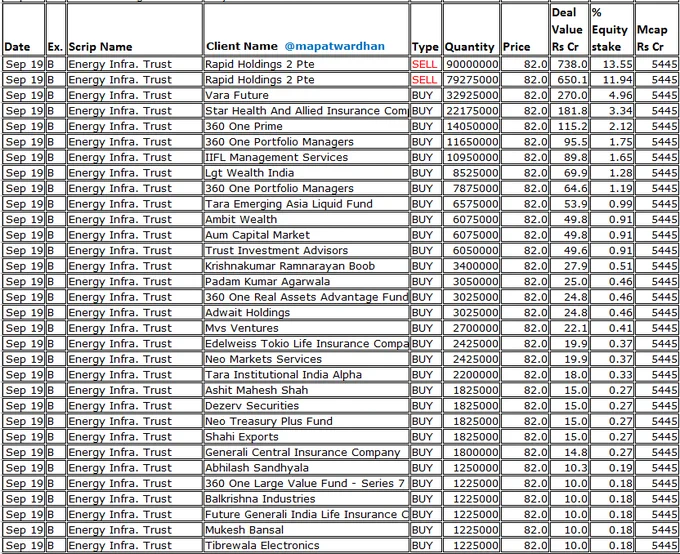Click equity stake cell 11.94
This screenshot has width=680, height=554.
click(x=612, y=80)
